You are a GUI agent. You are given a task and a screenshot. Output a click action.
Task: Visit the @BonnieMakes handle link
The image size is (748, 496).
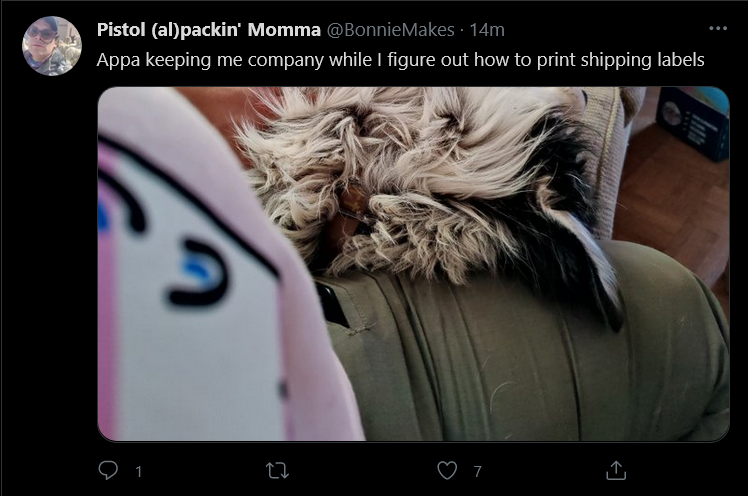click(x=390, y=30)
